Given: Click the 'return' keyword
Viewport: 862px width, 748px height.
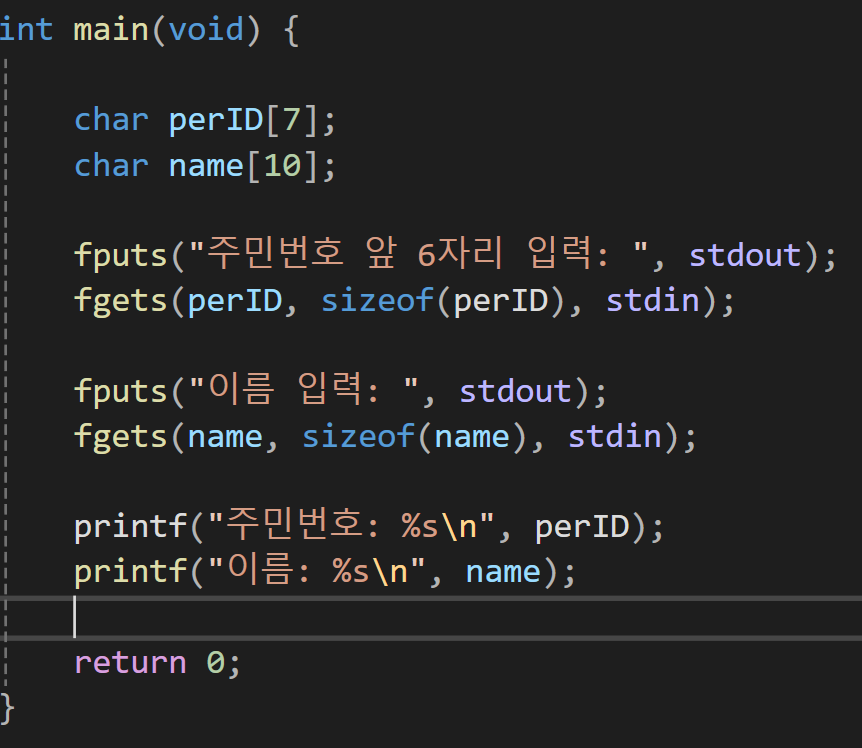Looking at the screenshot, I should pos(130,663).
